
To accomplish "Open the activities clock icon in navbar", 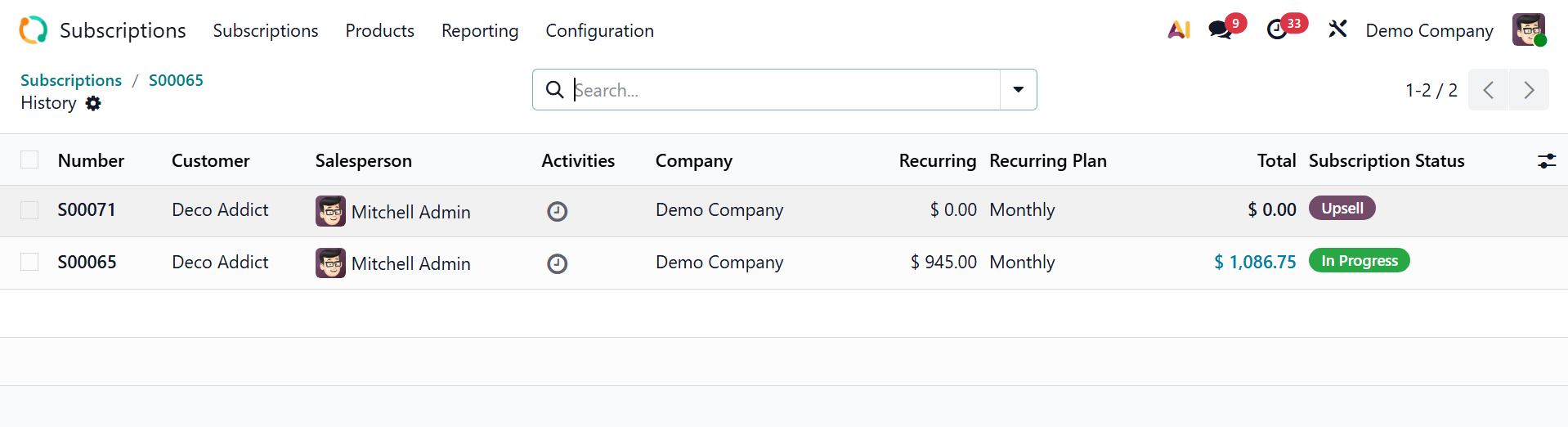I will (x=1277, y=30).
